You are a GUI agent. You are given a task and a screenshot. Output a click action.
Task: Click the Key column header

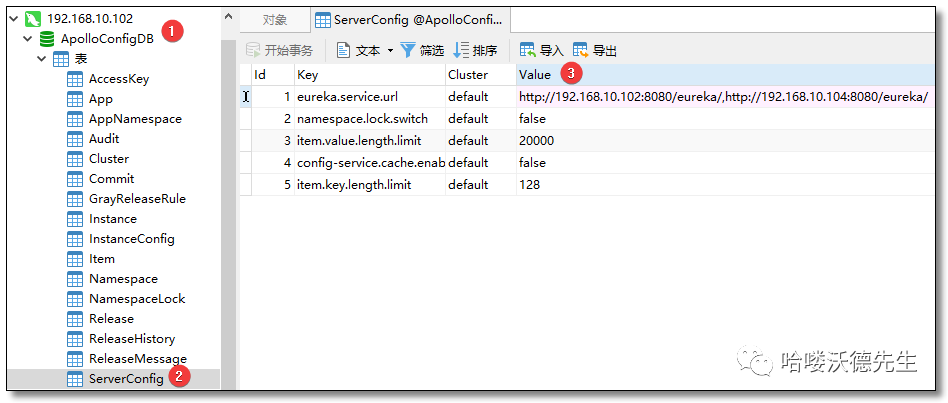[x=308, y=75]
